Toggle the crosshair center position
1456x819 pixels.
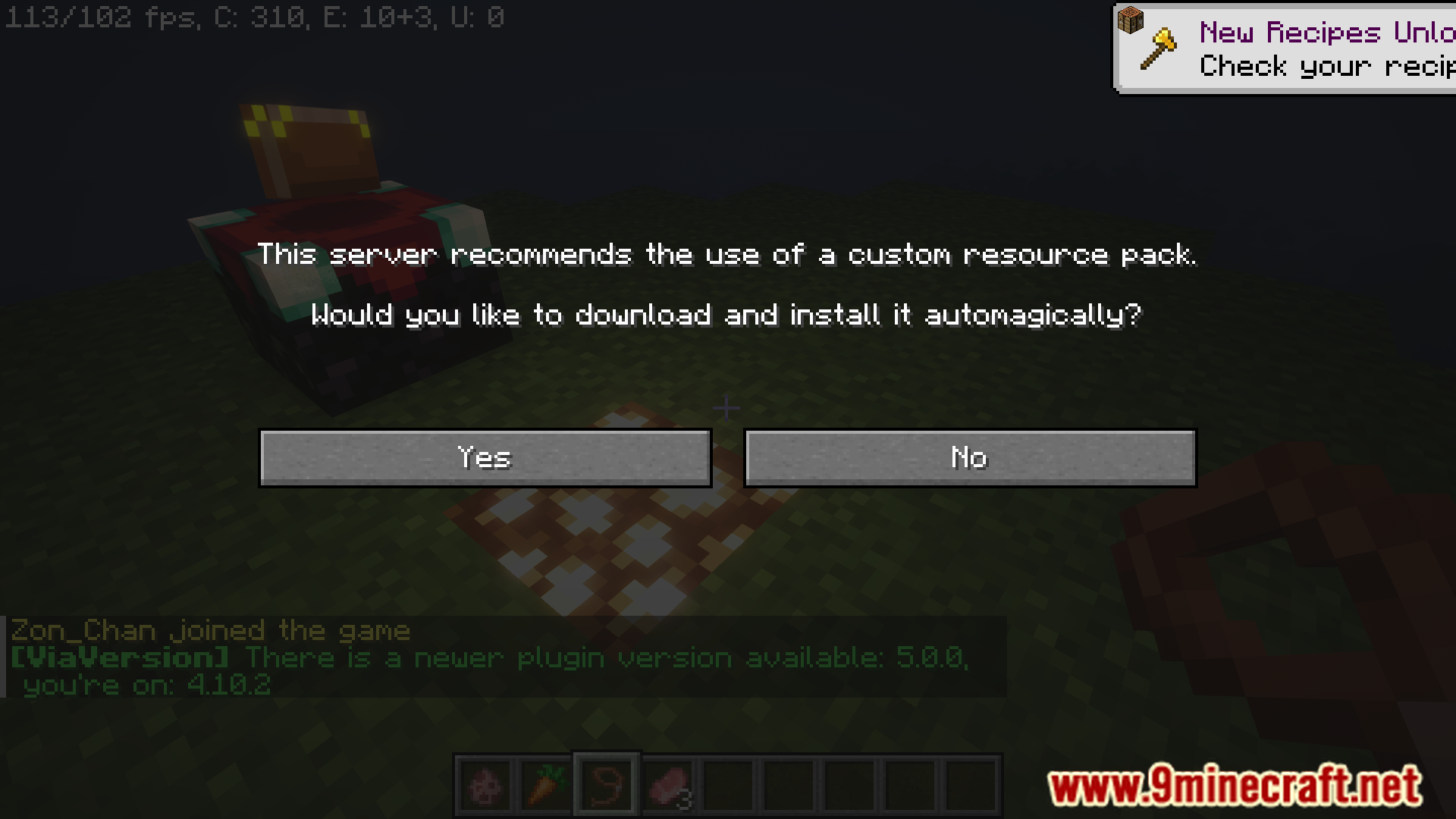727,407
